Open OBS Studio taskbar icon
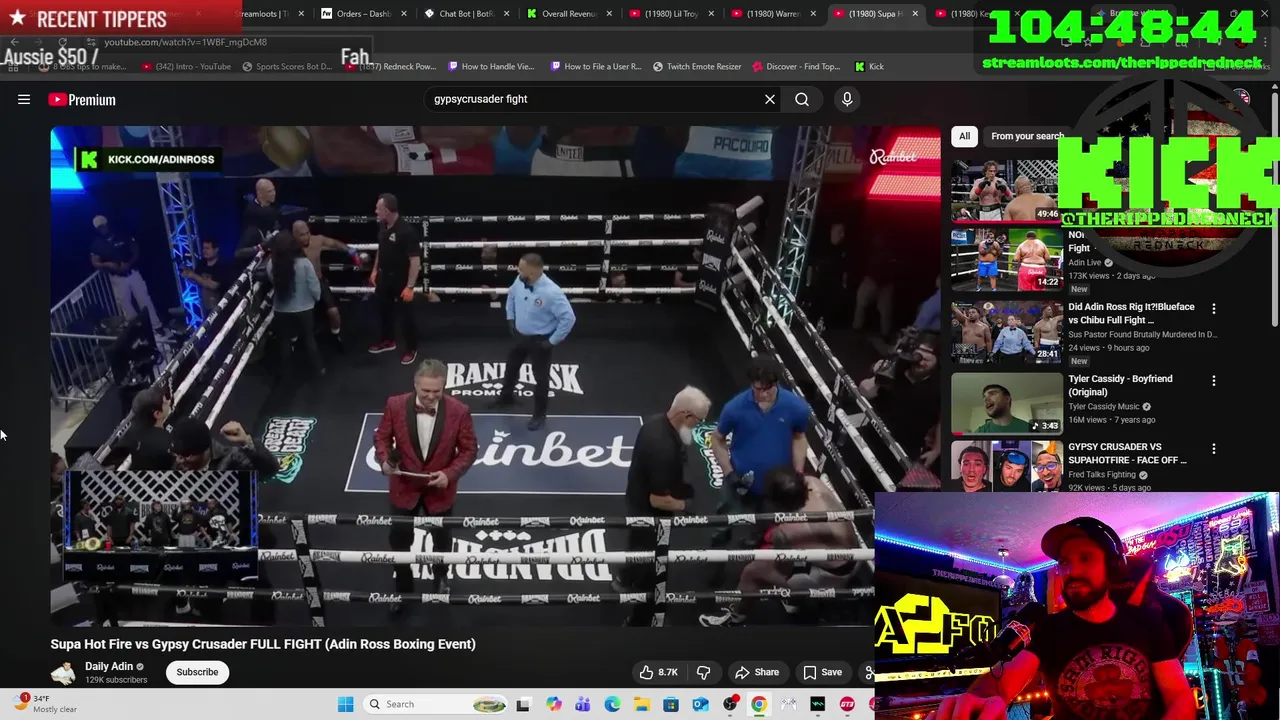The width and height of the screenshot is (1280, 720). (730, 704)
